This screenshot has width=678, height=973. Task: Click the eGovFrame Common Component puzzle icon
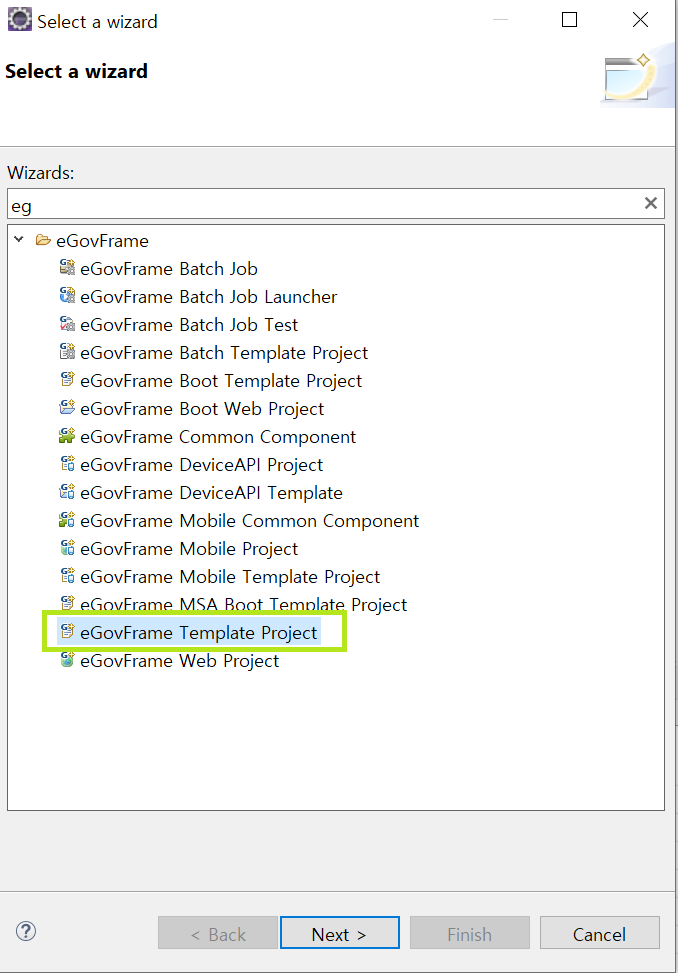[x=67, y=436]
